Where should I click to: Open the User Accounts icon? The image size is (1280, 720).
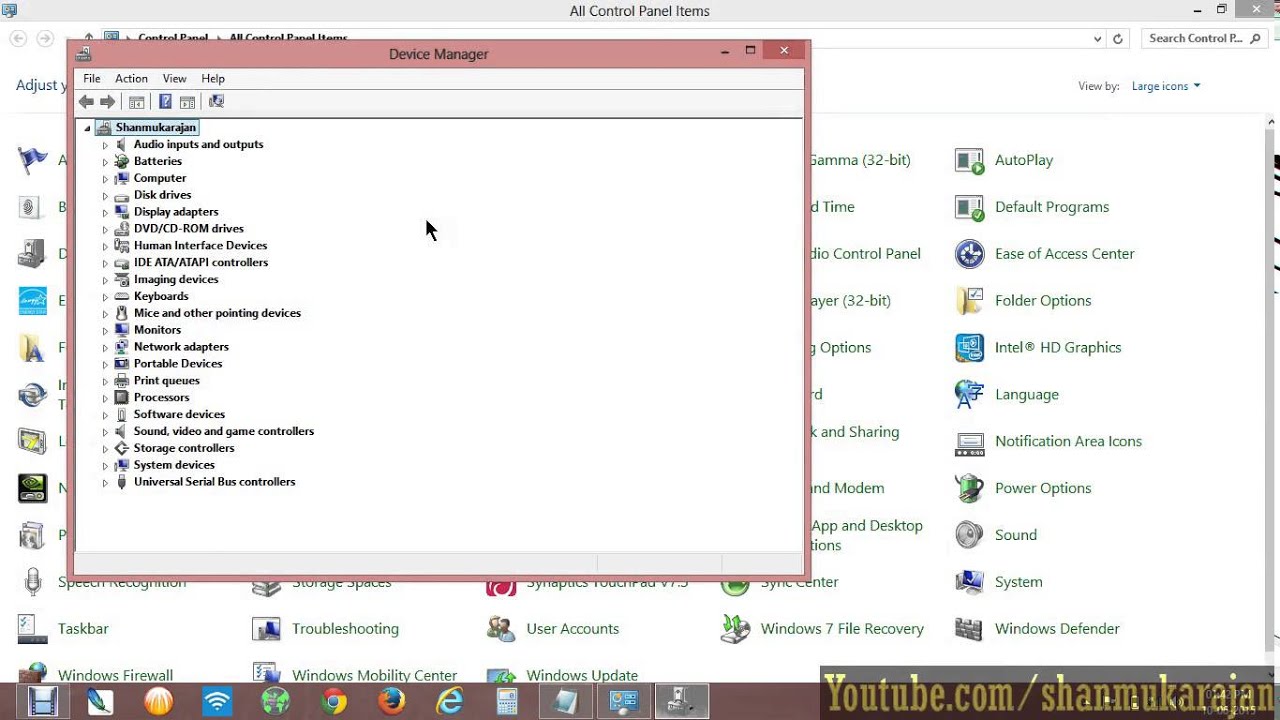(x=500, y=629)
